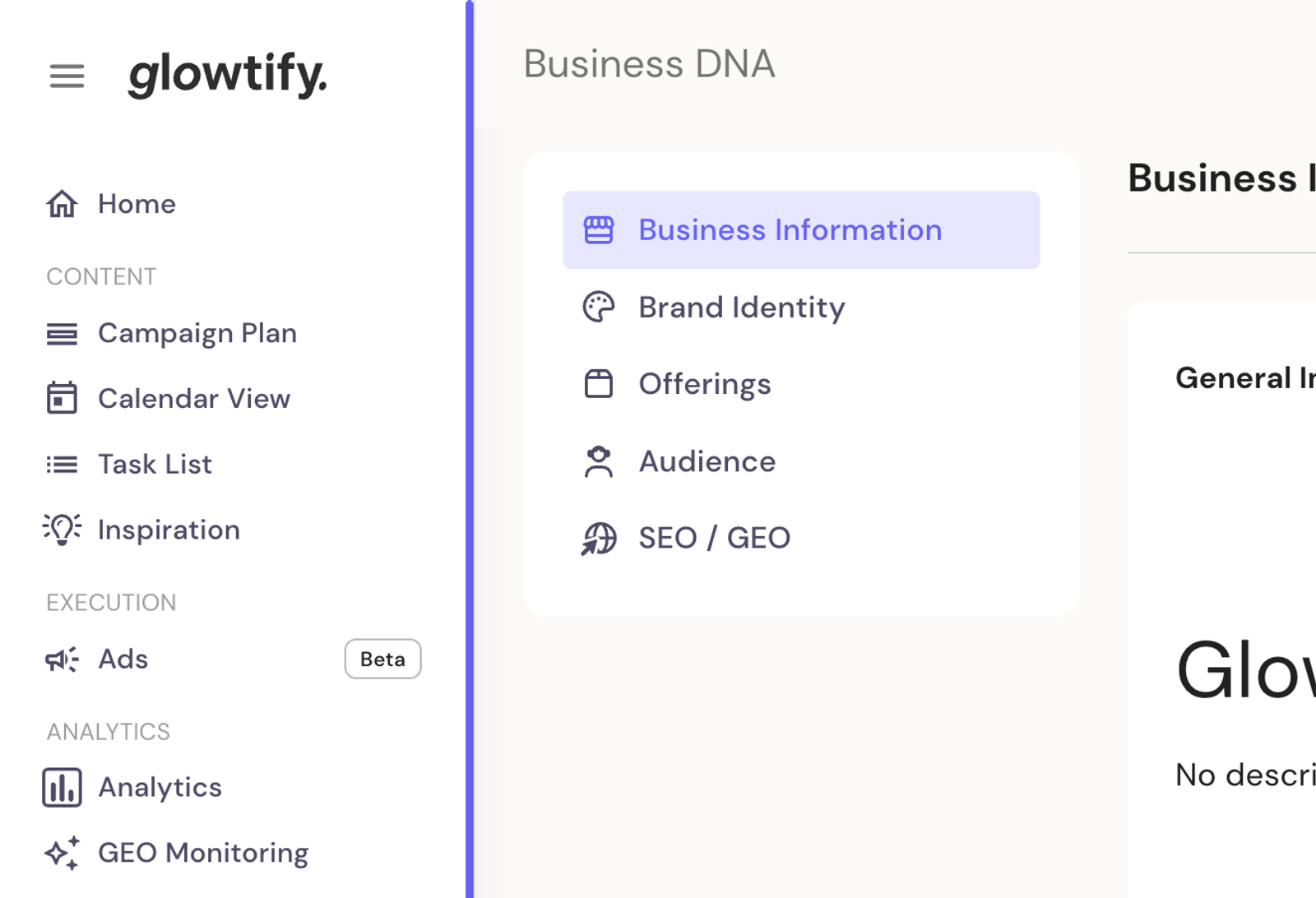Screen dimensions: 1316x898
Task: Click the Beta badge next to Ads
Action: (382, 659)
